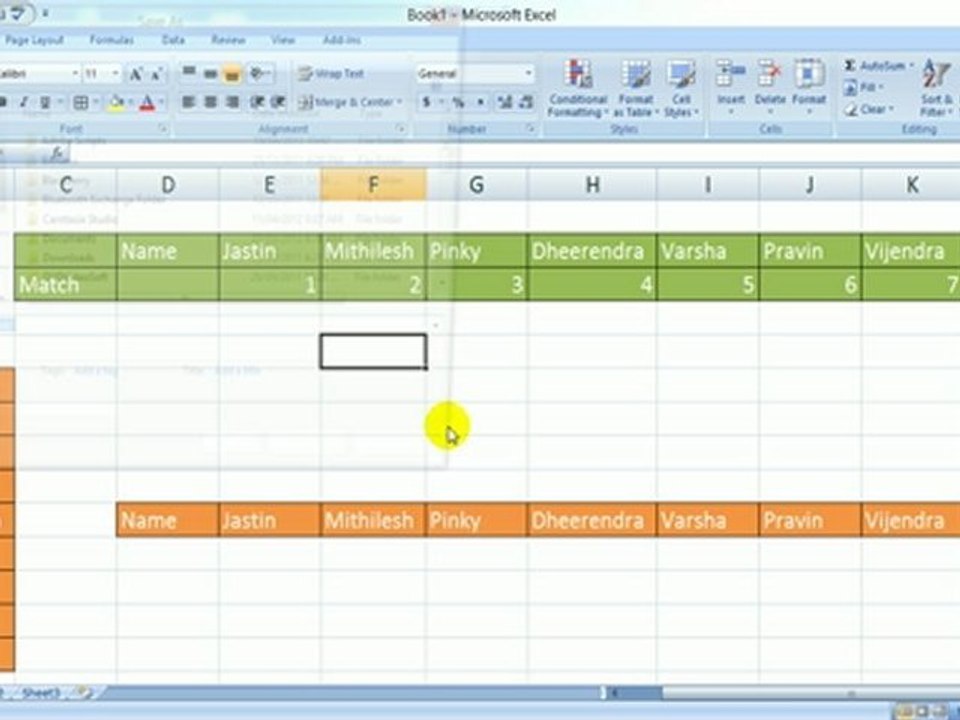Click the Insert cells icon

[x=730, y=74]
